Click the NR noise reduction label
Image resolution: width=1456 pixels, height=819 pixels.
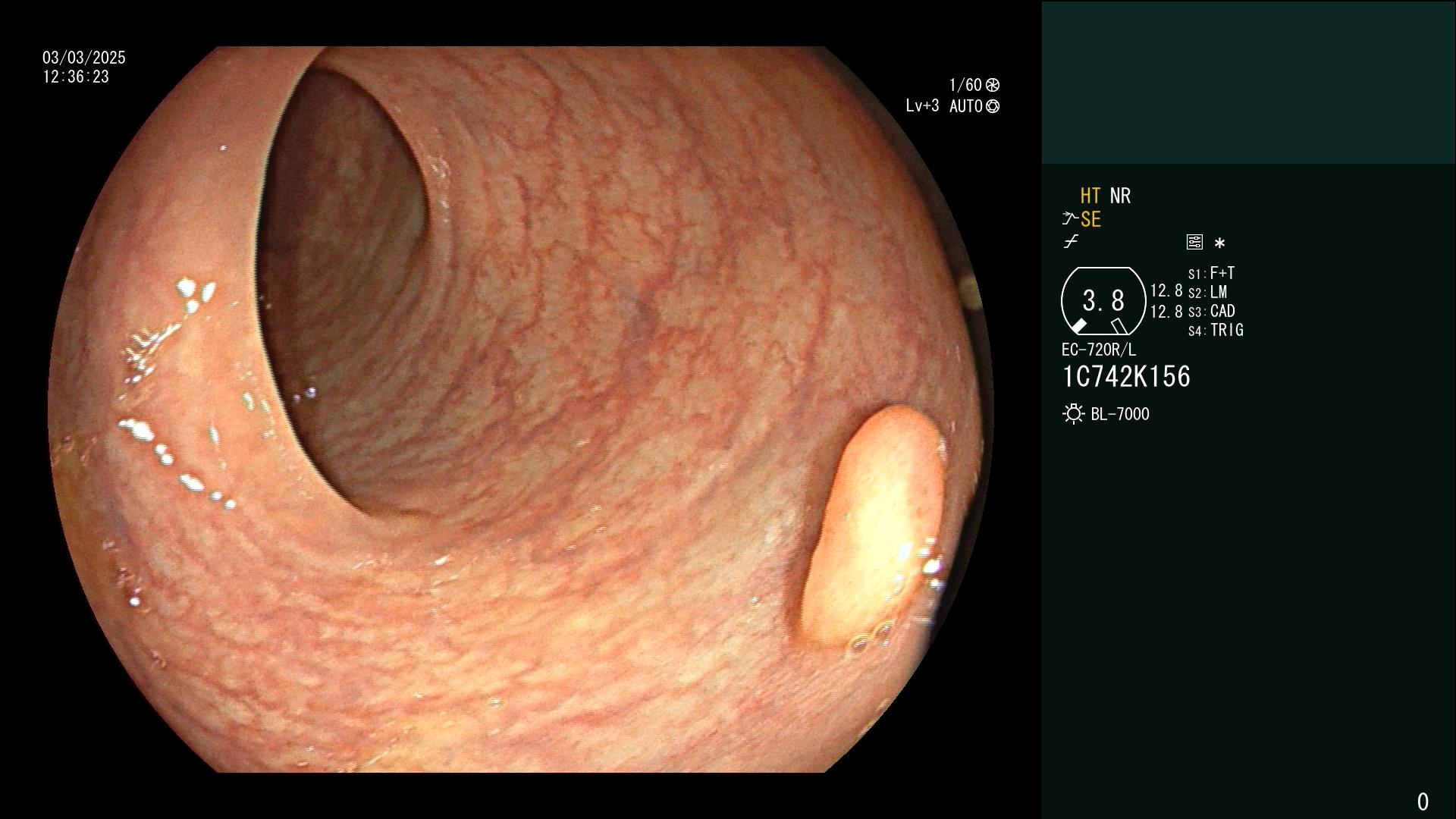(x=1120, y=196)
